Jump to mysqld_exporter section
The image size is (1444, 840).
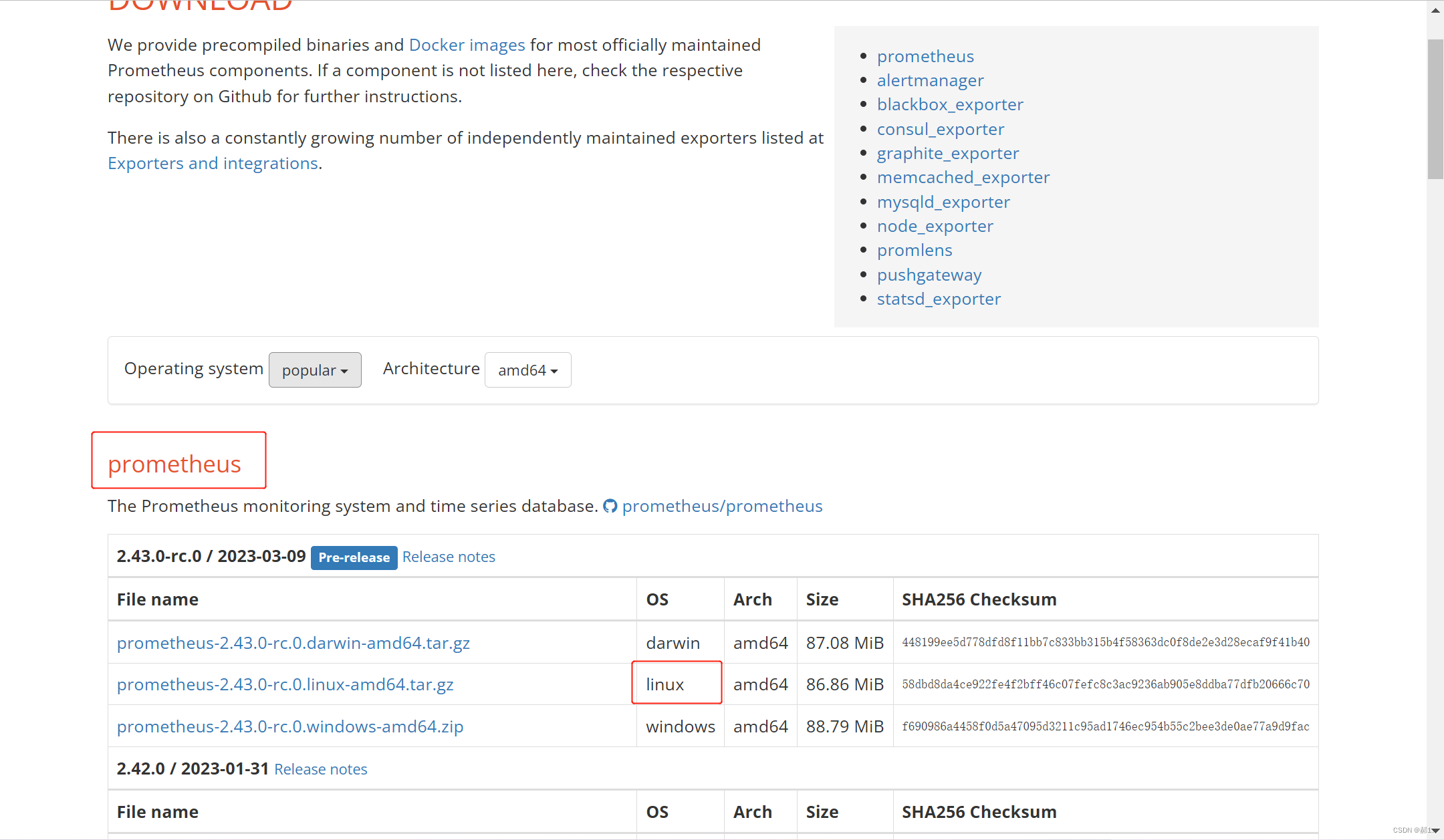click(x=943, y=202)
